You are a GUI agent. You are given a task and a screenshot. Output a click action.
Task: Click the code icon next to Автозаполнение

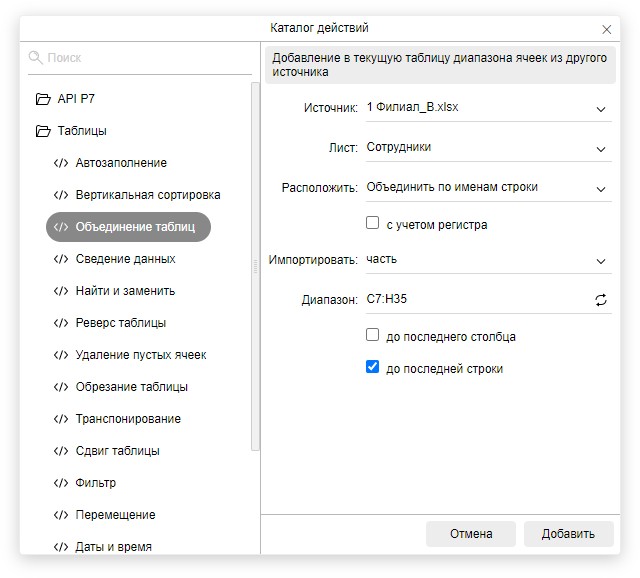coord(60,163)
